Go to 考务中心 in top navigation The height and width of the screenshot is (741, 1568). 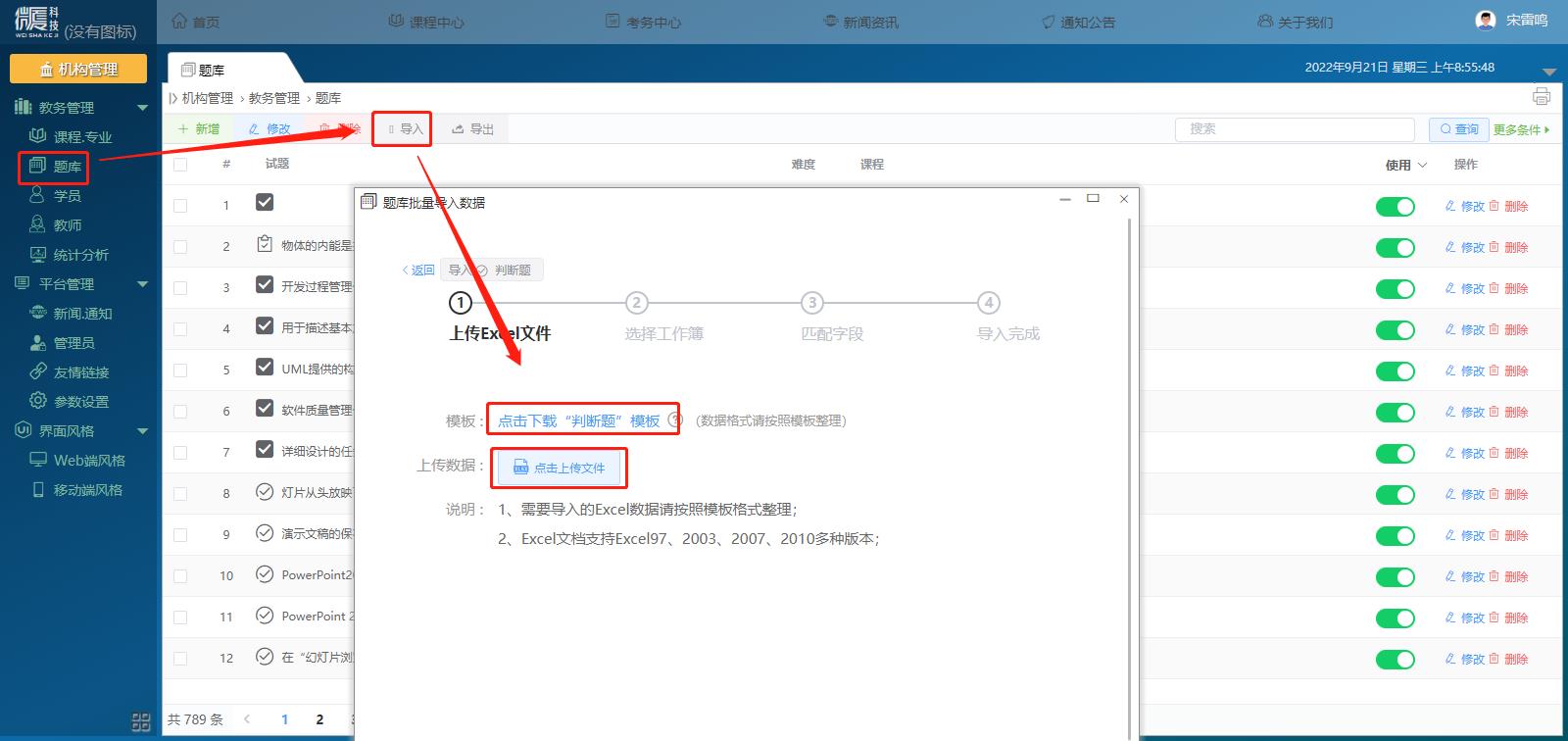click(x=643, y=22)
